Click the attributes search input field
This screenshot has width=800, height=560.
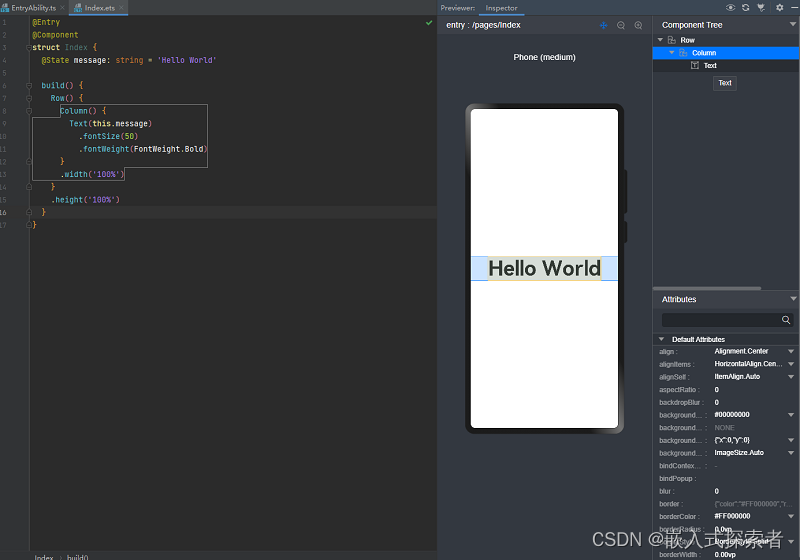[720, 320]
